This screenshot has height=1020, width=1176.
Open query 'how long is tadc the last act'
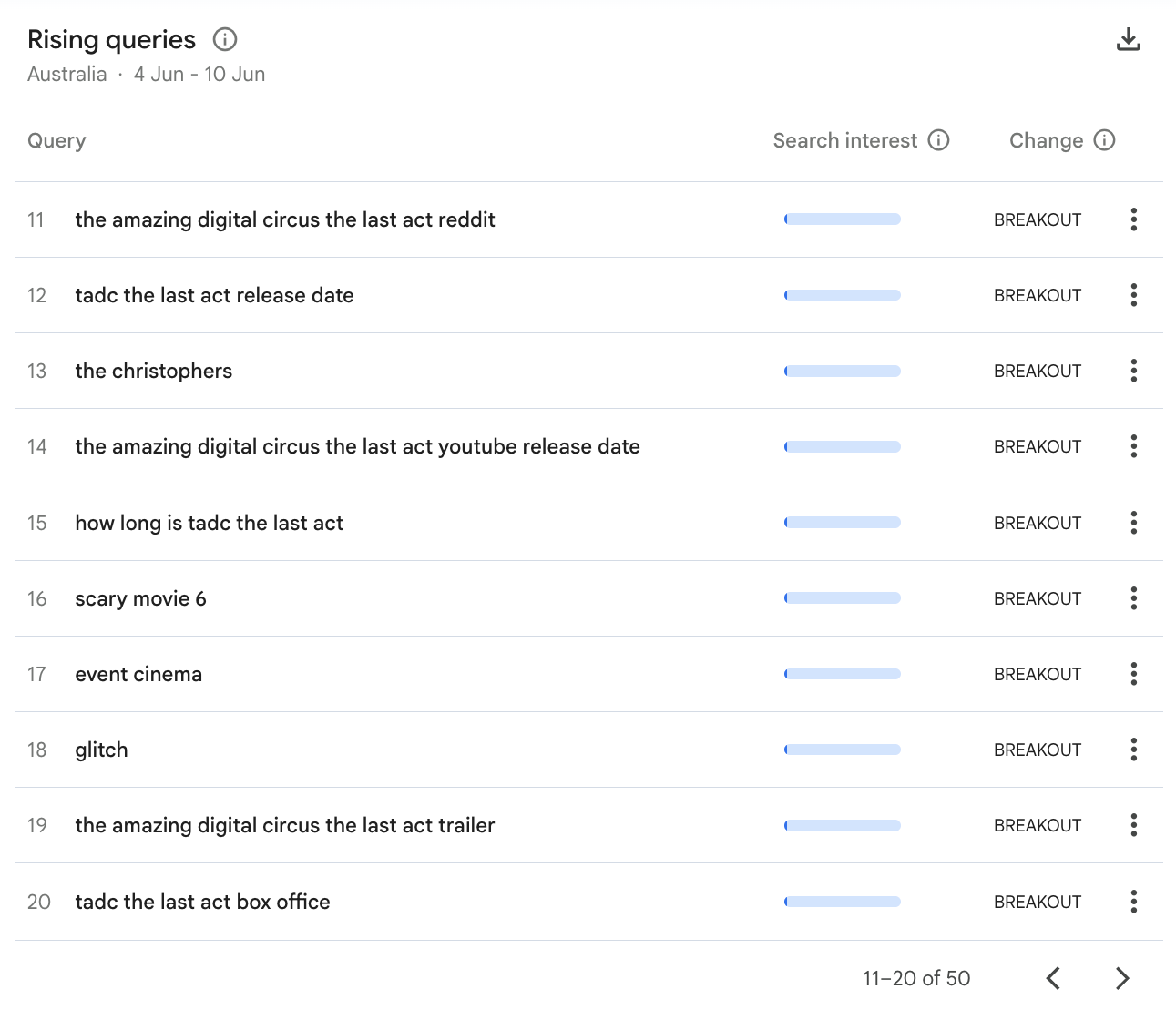point(209,523)
